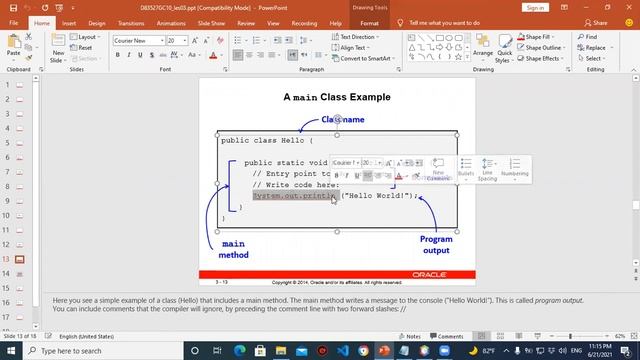This screenshot has width=640, height=360.
Task: Apply text shadow in ribbon
Action: click(151, 55)
